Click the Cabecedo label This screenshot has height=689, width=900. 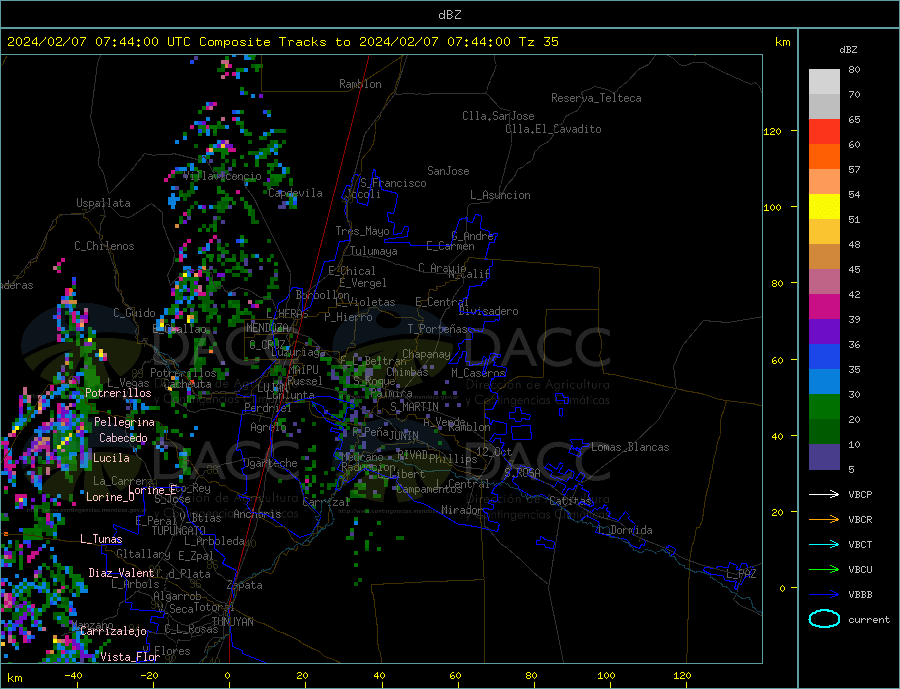123,438
